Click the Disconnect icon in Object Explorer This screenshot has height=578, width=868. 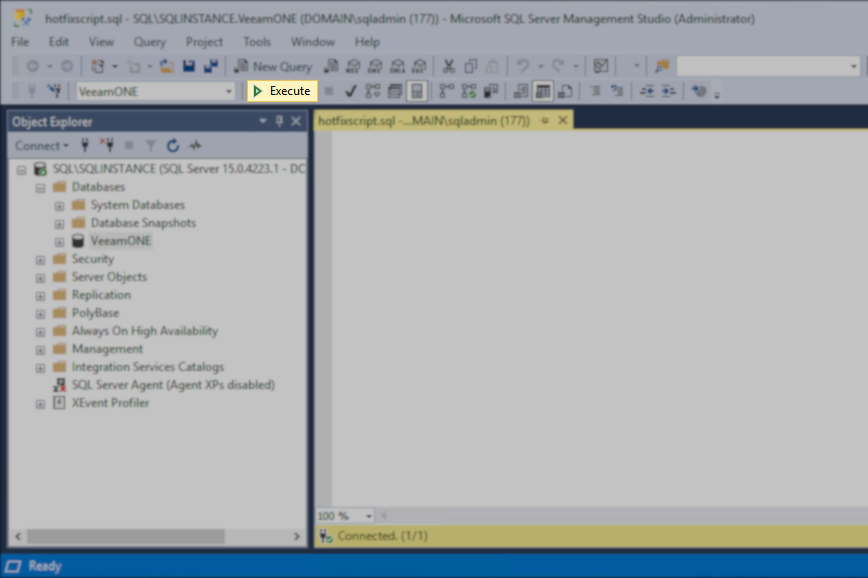(x=107, y=146)
